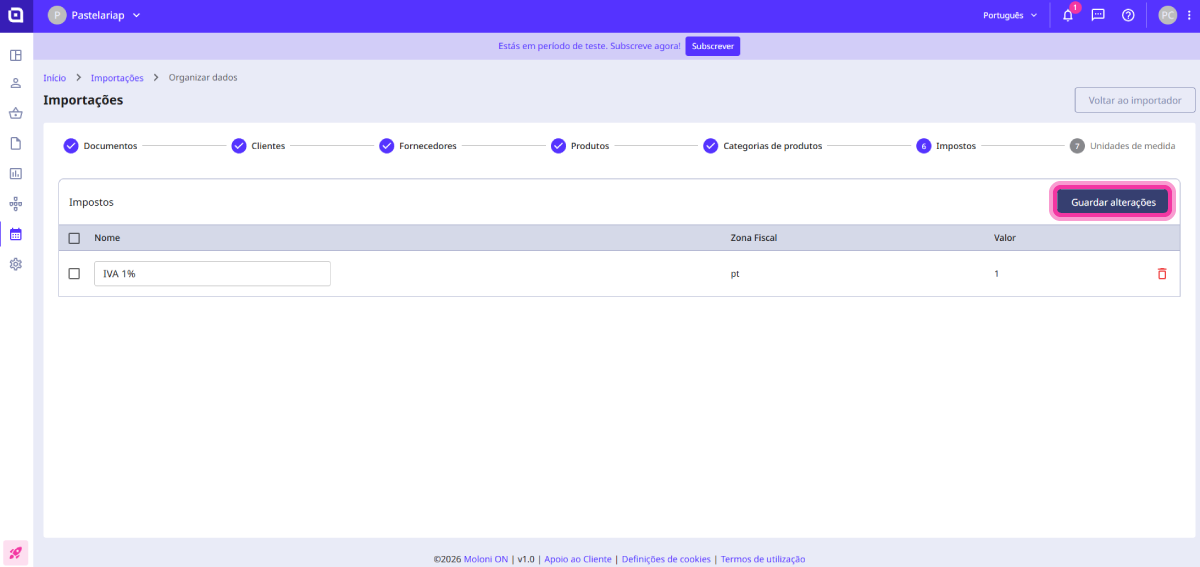Screen dimensions: 1200x567
Task: Click the rocket icon at bottom left
Action: 16,552
